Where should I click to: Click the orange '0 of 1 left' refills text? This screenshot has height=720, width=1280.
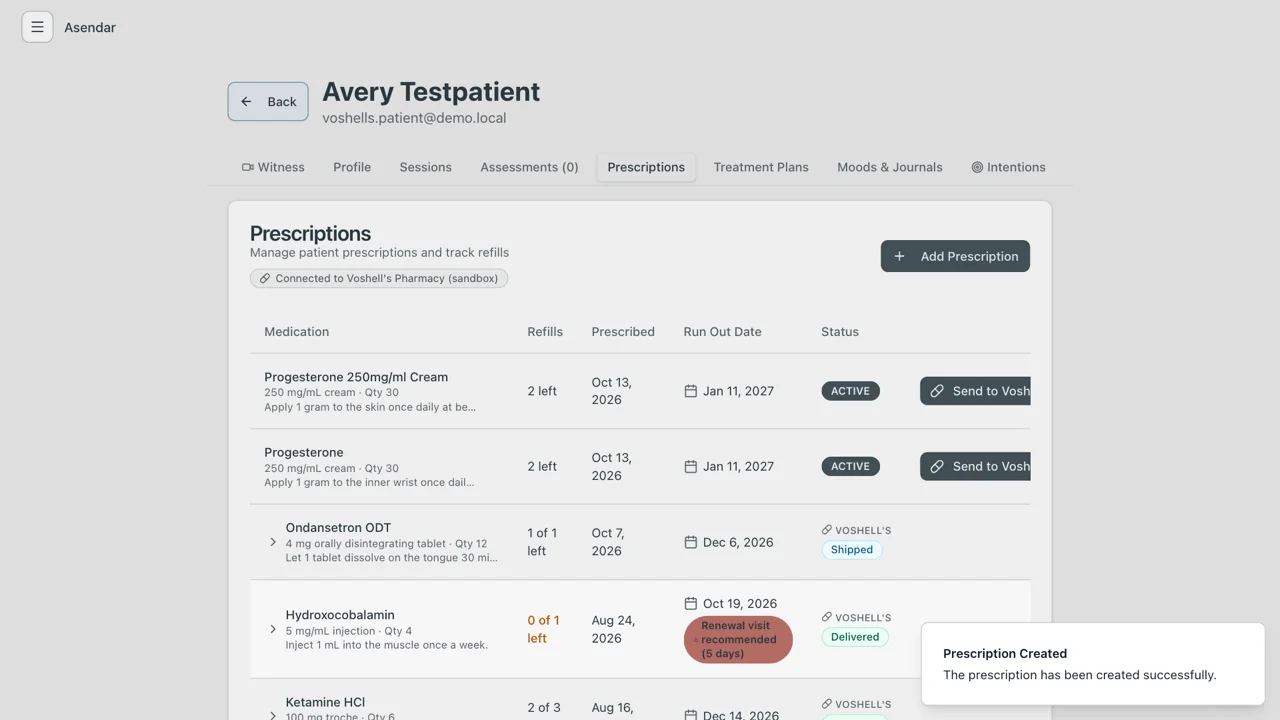click(544, 629)
